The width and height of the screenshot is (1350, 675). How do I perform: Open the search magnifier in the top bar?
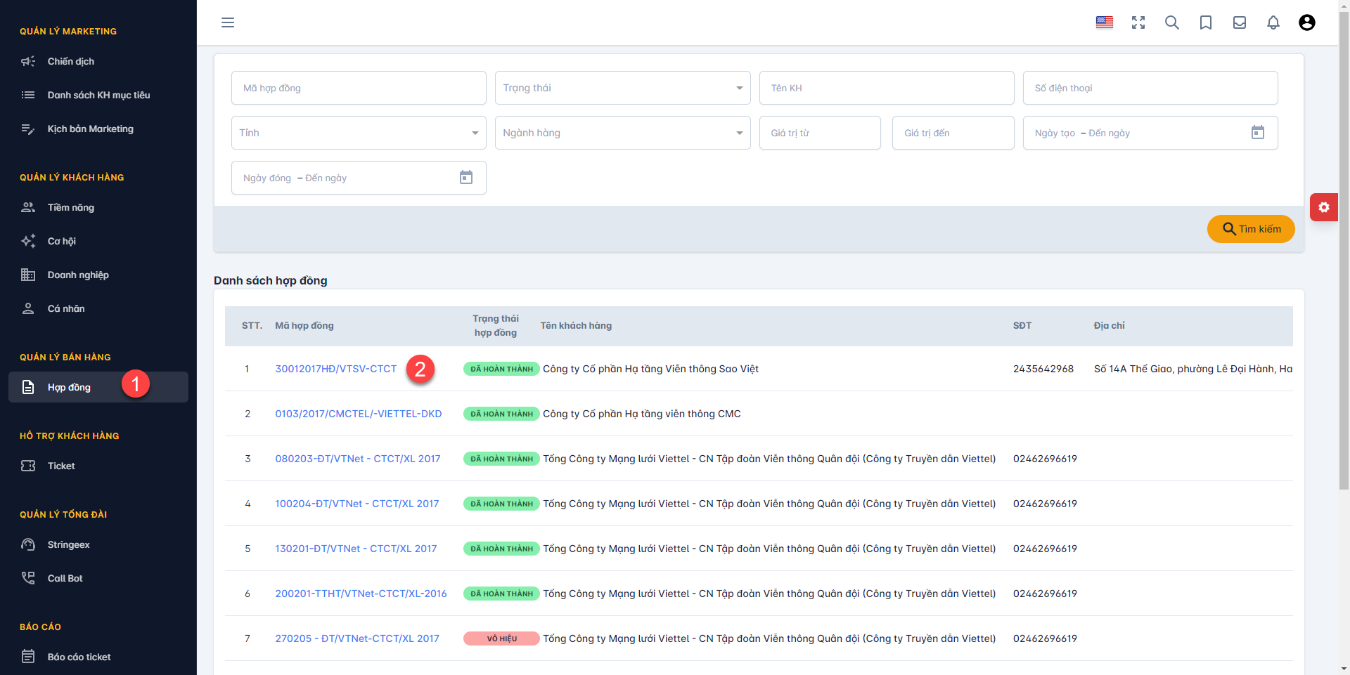(1172, 22)
